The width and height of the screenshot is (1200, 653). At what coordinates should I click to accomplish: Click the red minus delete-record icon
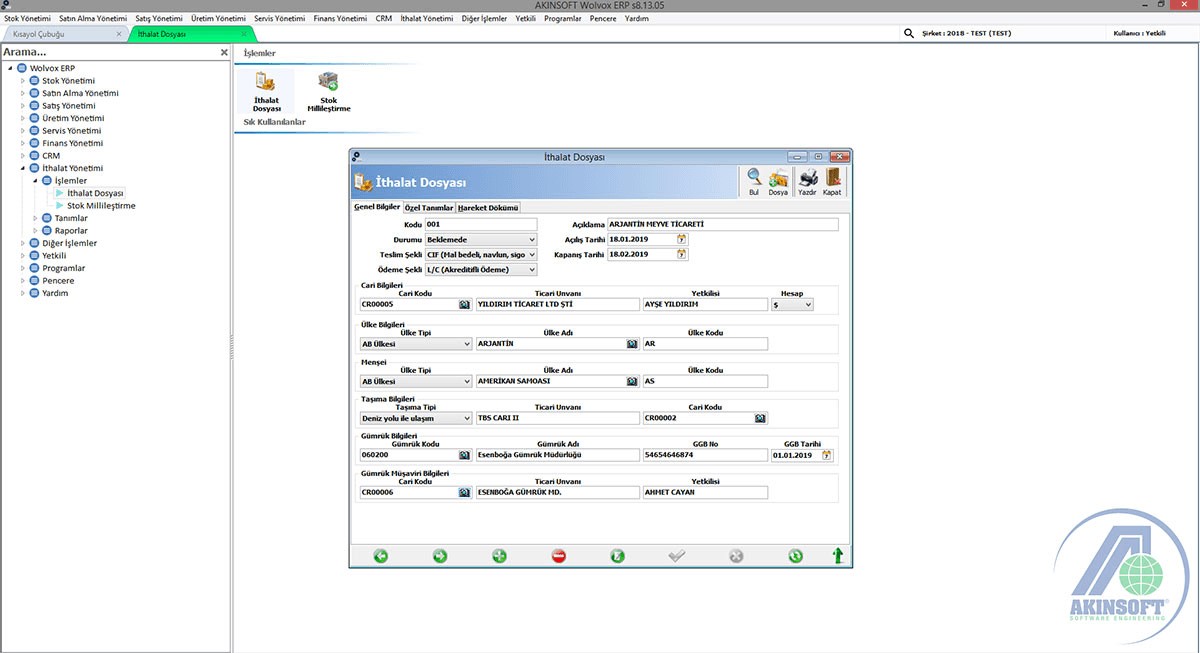coord(559,556)
